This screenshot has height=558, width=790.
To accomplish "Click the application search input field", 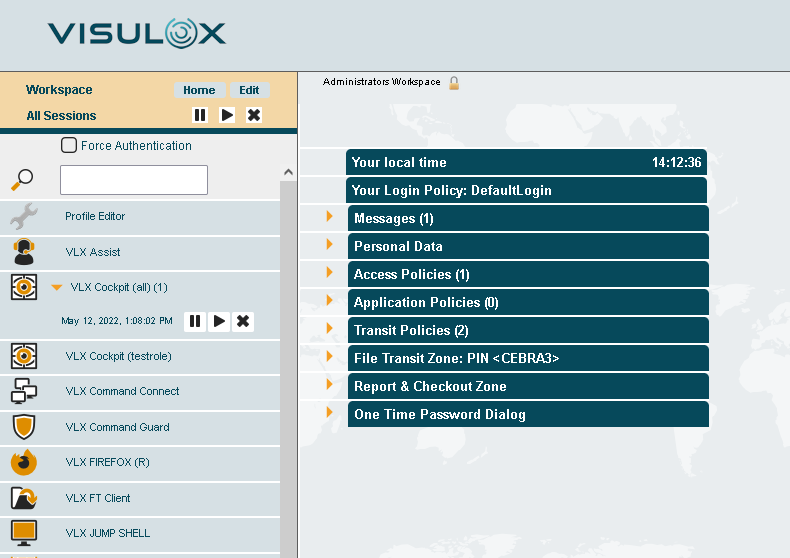I will coord(134,180).
